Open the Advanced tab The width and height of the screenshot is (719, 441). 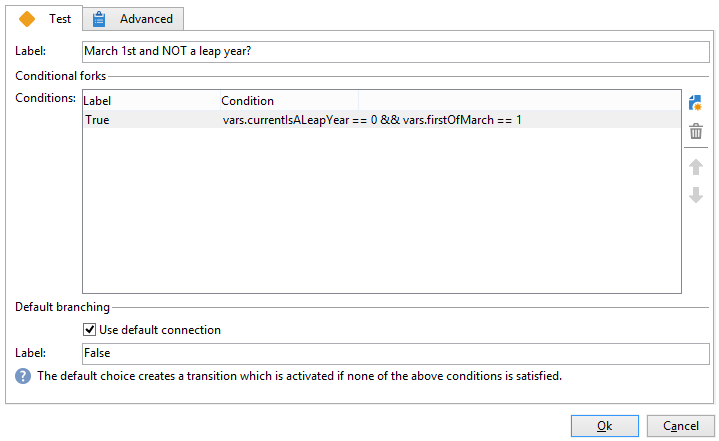[x=133, y=19]
